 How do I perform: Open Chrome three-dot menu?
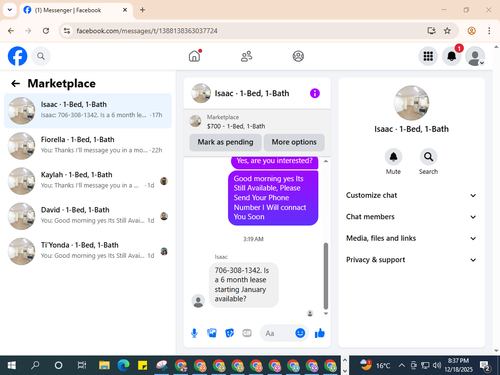[489, 31]
